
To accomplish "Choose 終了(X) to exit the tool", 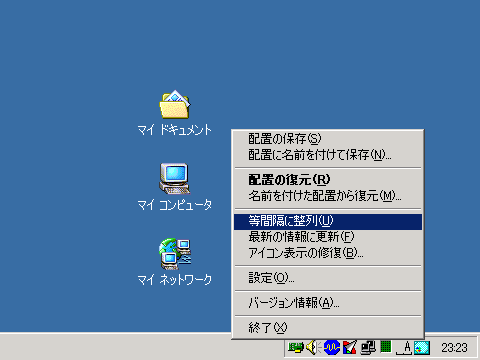I will [x=328, y=328].
